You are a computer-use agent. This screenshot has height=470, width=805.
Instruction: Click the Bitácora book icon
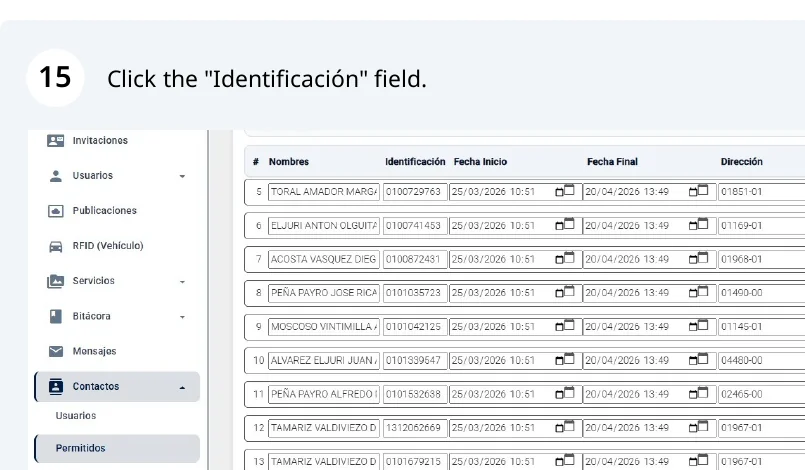click(55, 316)
